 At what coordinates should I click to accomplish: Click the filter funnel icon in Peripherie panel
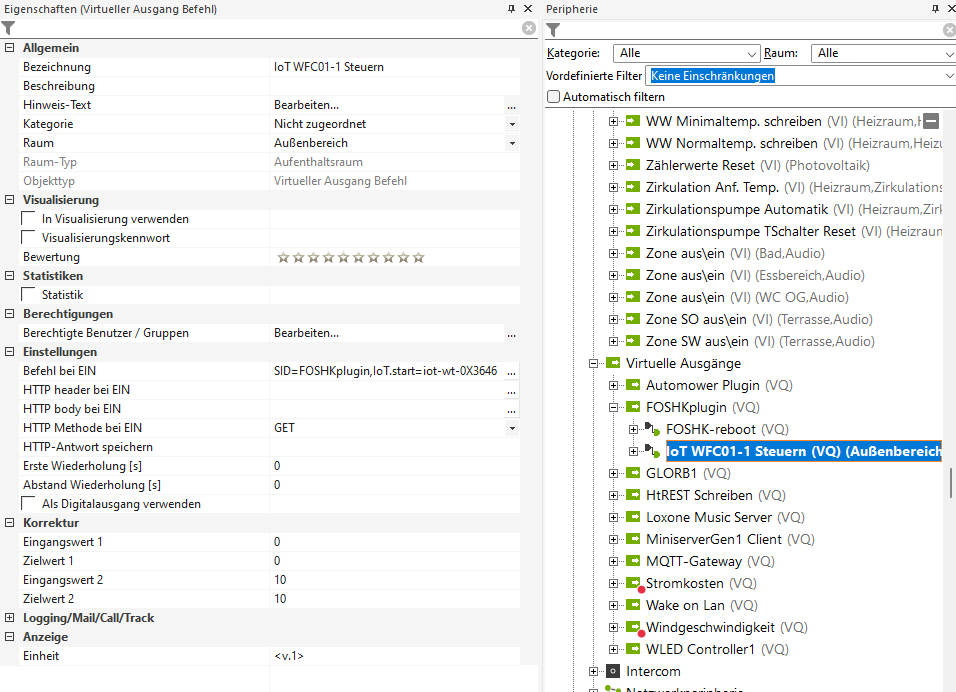pyautogui.click(x=553, y=29)
